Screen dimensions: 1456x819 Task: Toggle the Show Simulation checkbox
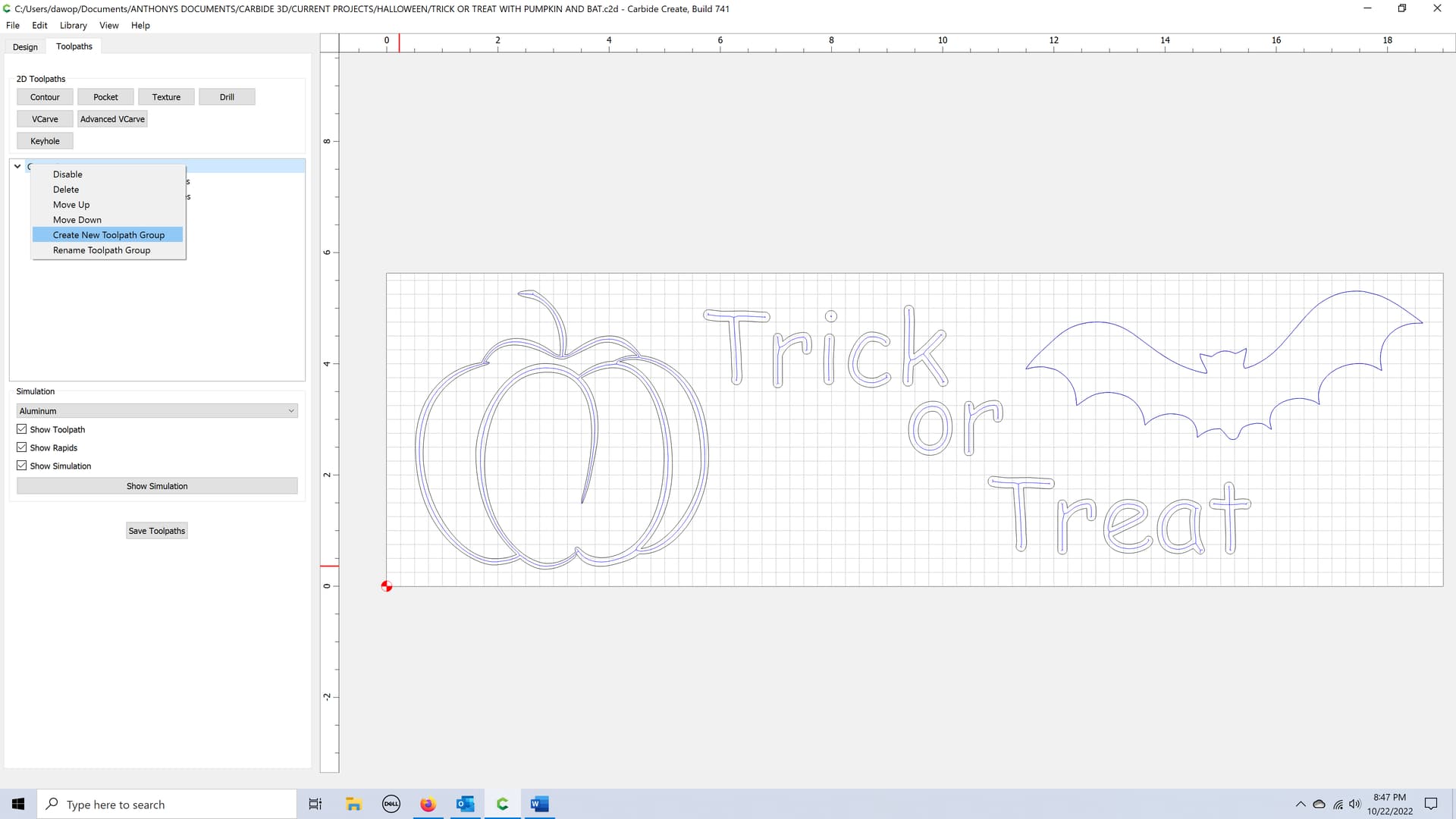(x=22, y=466)
